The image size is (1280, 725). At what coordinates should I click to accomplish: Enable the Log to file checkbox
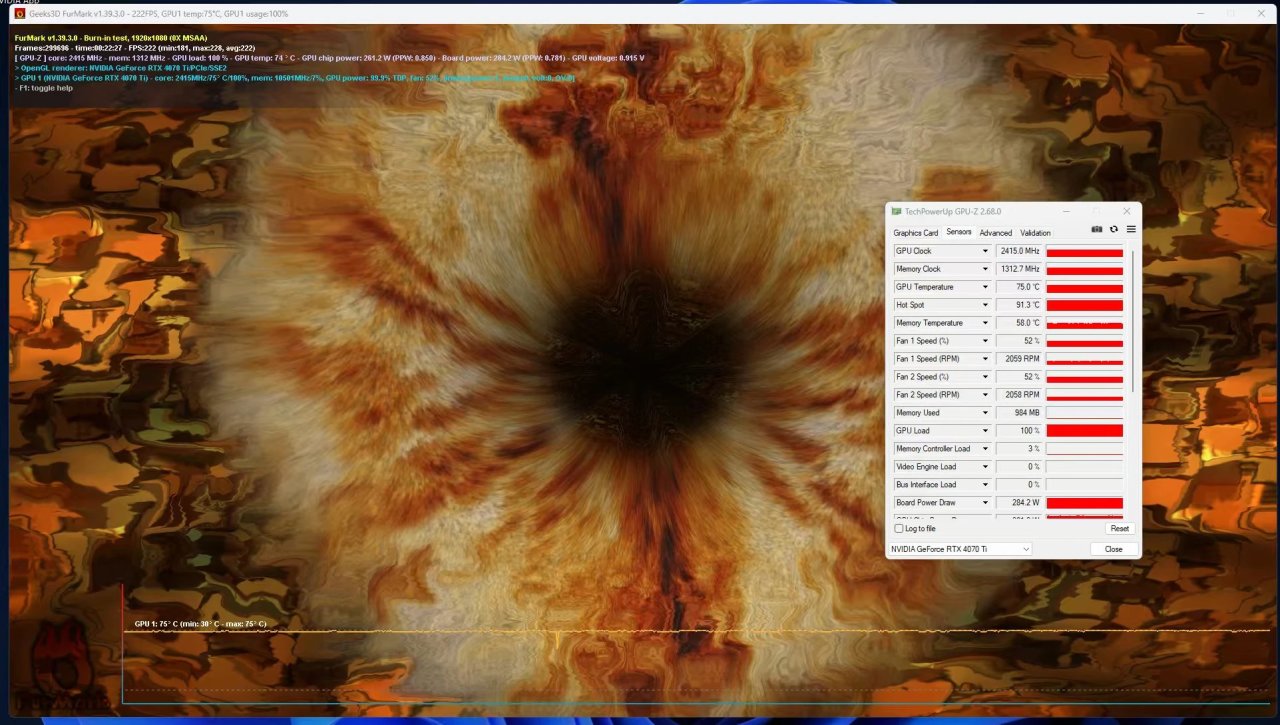coord(898,528)
